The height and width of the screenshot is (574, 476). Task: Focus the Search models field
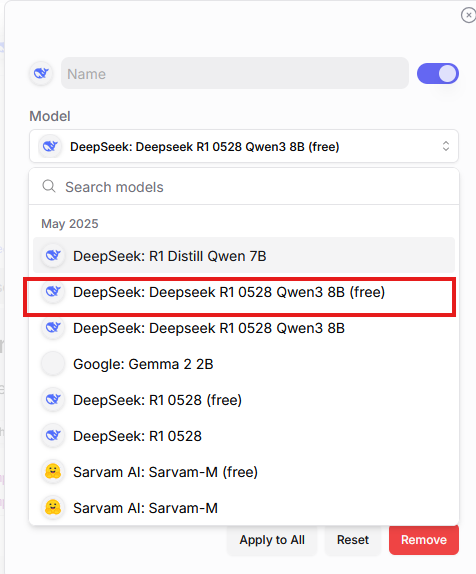tap(244, 187)
